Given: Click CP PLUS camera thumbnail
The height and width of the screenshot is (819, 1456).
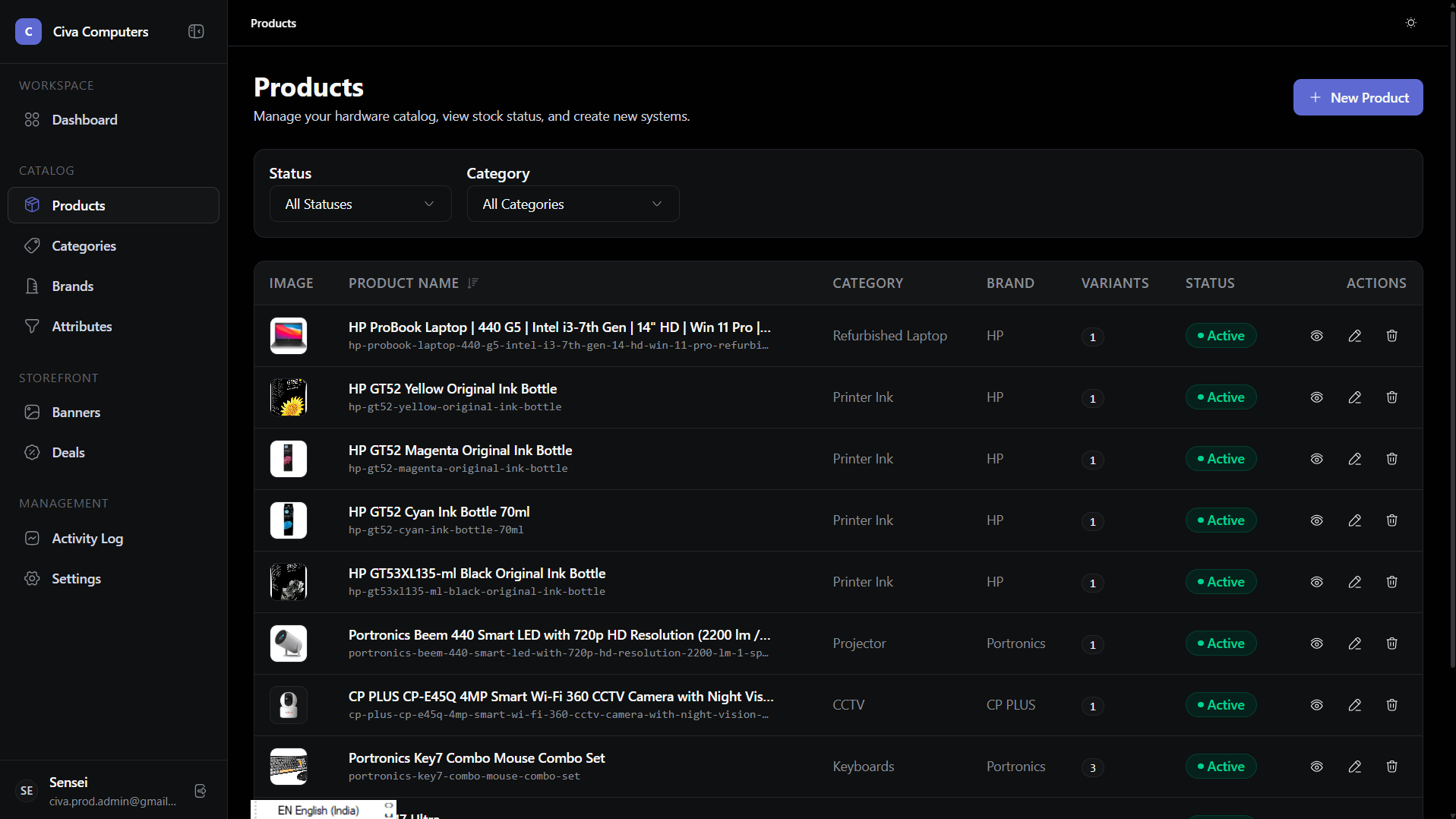Looking at the screenshot, I should 289,705.
